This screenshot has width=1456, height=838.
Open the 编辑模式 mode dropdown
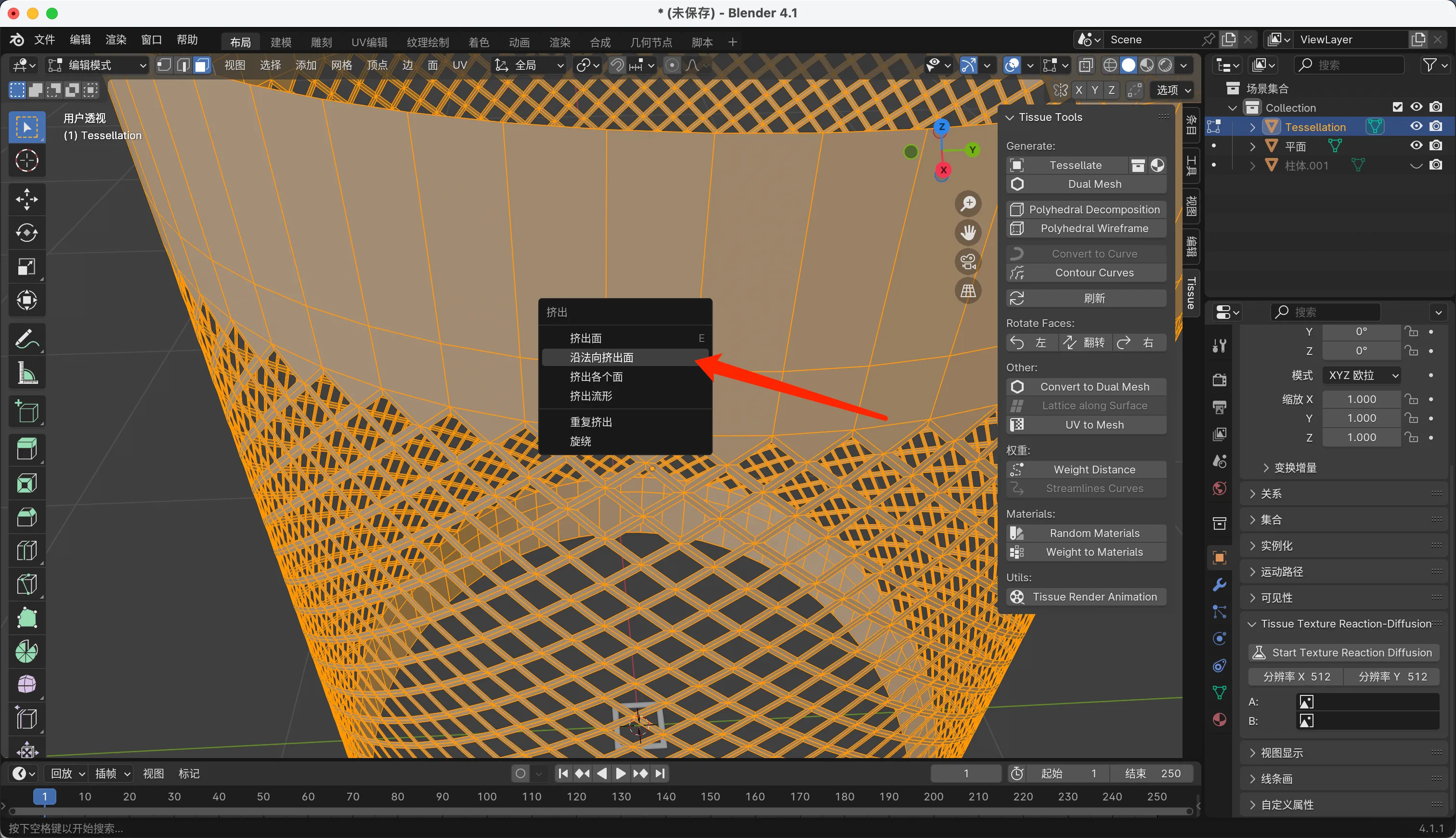coord(97,65)
